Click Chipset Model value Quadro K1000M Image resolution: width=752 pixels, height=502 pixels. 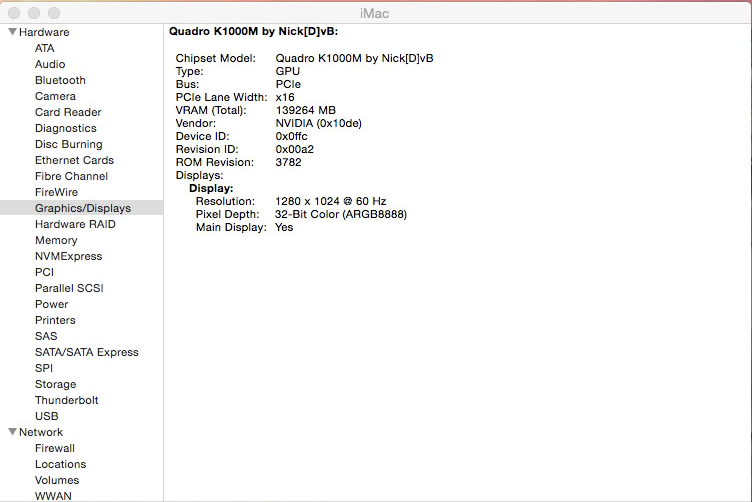(354, 58)
